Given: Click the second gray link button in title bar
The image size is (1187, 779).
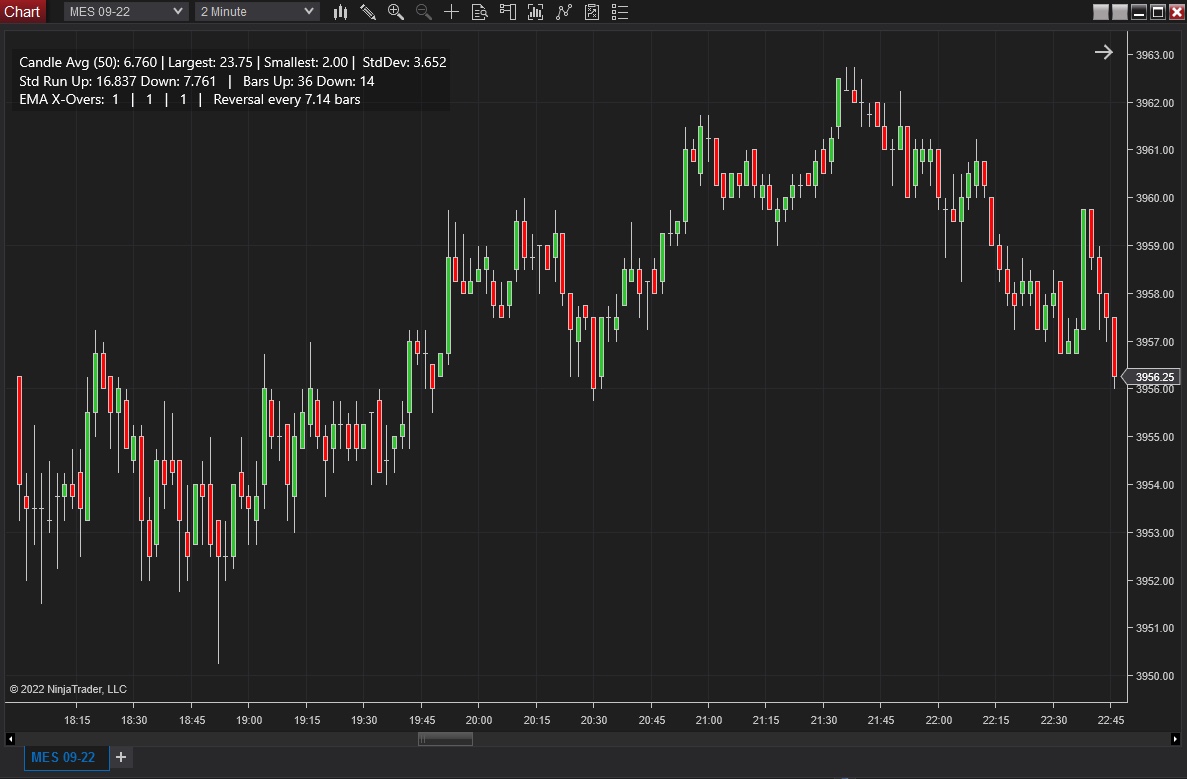Looking at the screenshot, I should point(1120,11).
